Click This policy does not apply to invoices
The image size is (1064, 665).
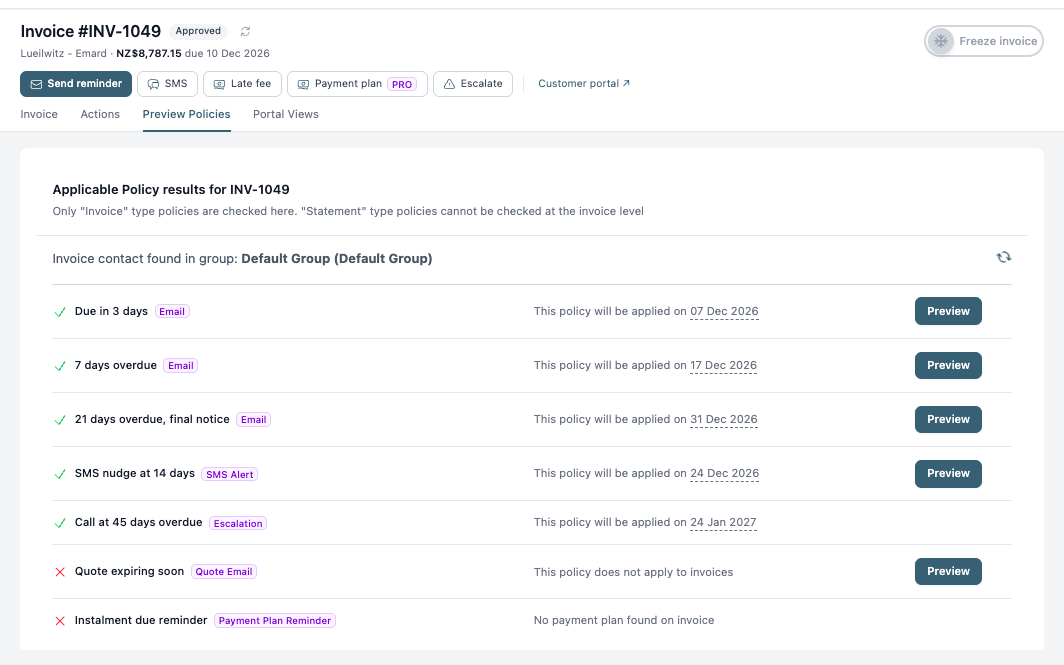pyautogui.click(x=633, y=572)
